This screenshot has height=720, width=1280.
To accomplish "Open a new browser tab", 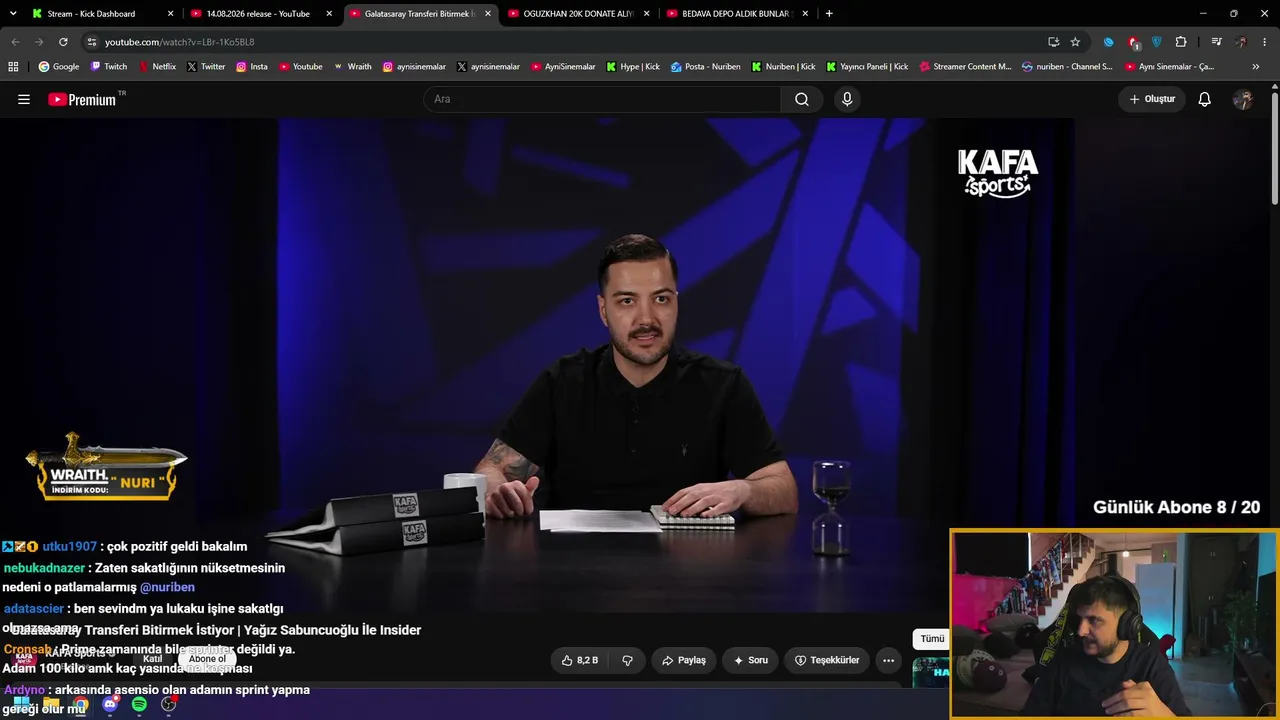I will 829,14.
